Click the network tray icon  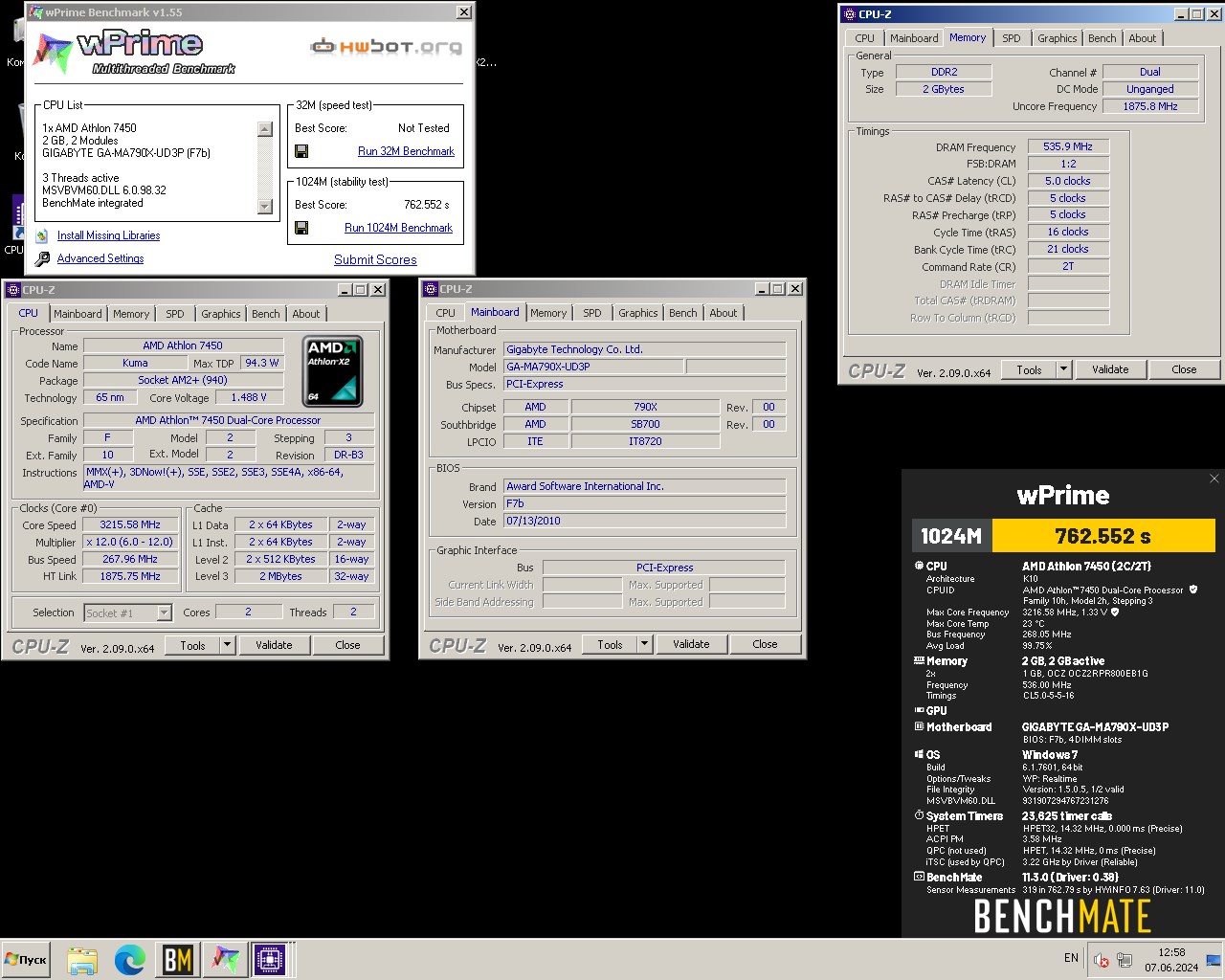pyautogui.click(x=1125, y=960)
